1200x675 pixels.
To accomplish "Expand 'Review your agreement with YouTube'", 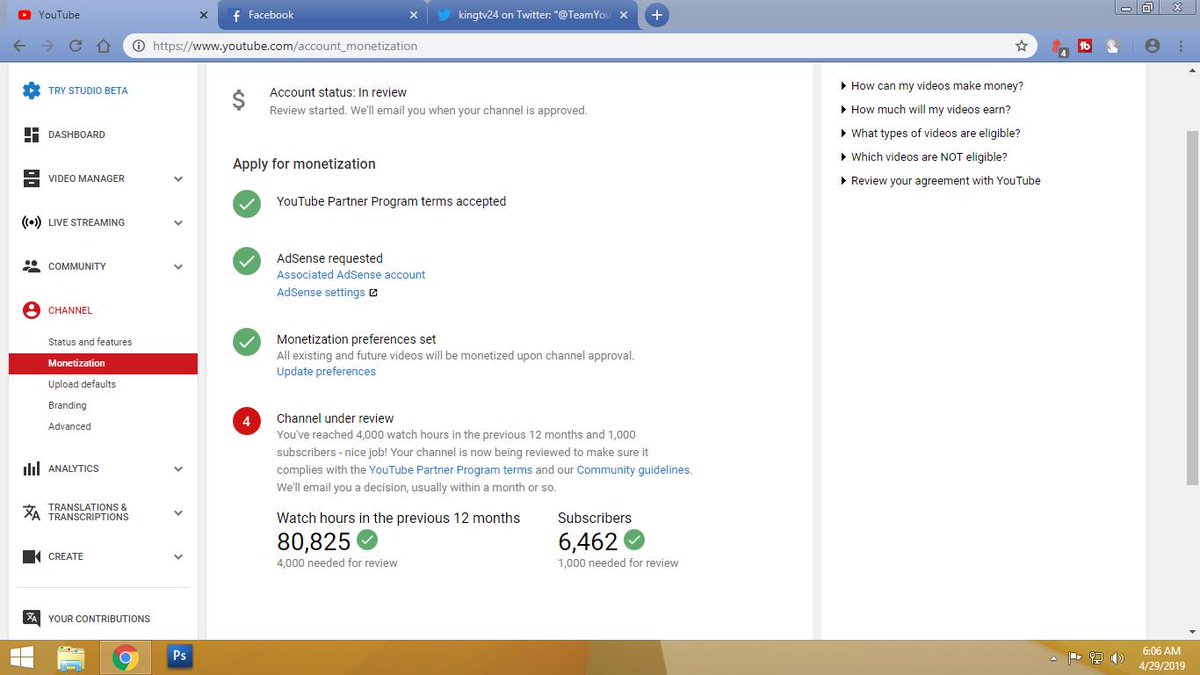I will [x=941, y=181].
